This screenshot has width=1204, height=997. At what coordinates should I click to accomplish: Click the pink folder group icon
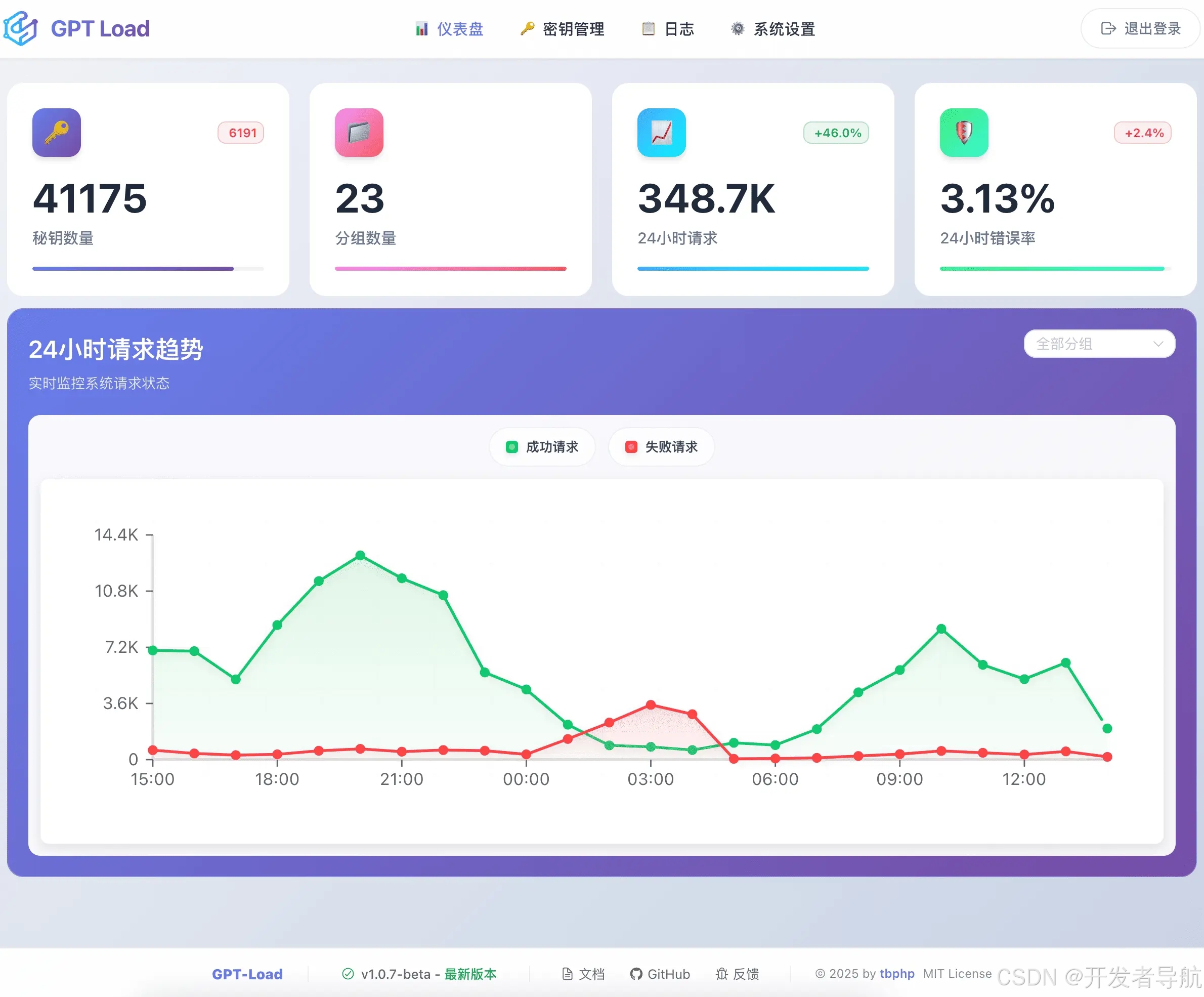359,133
